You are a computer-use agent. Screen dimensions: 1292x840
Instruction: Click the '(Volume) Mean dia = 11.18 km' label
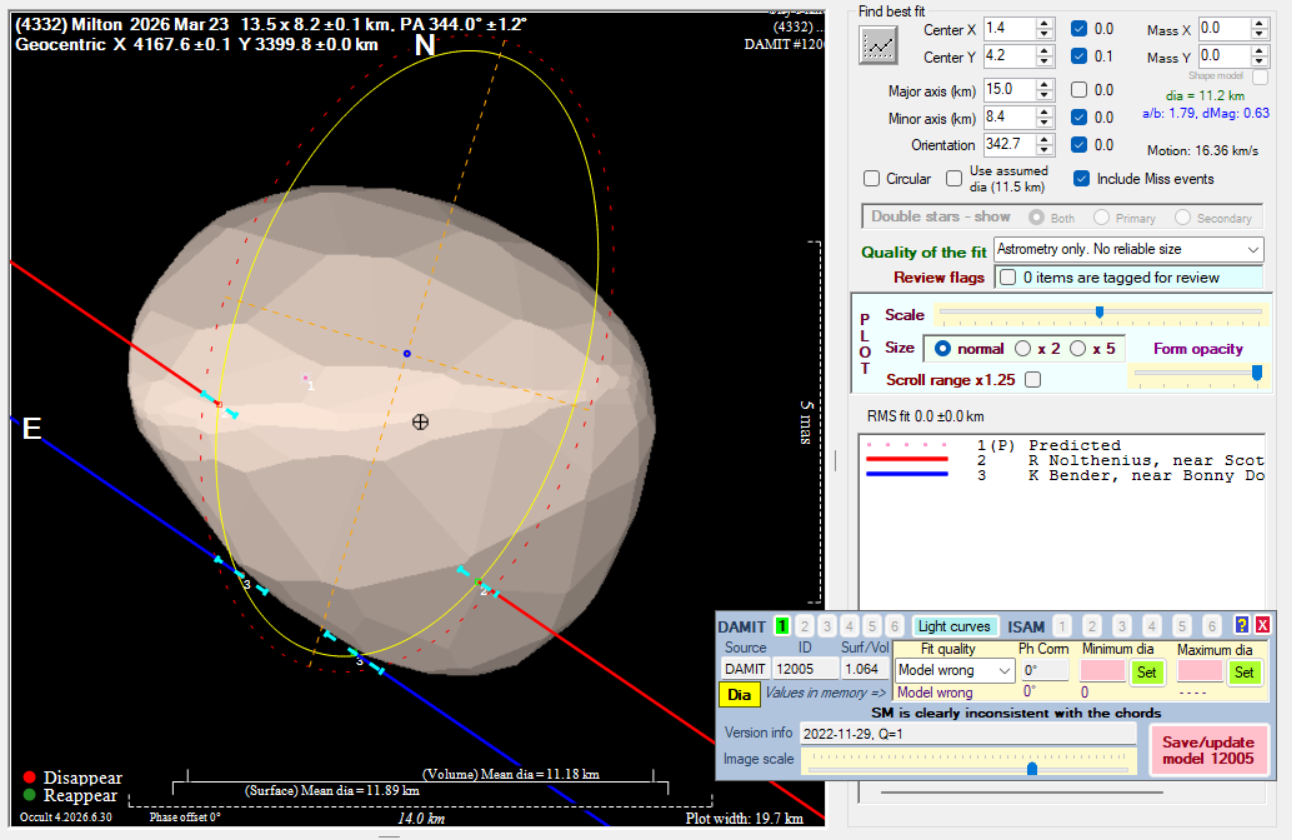510,774
